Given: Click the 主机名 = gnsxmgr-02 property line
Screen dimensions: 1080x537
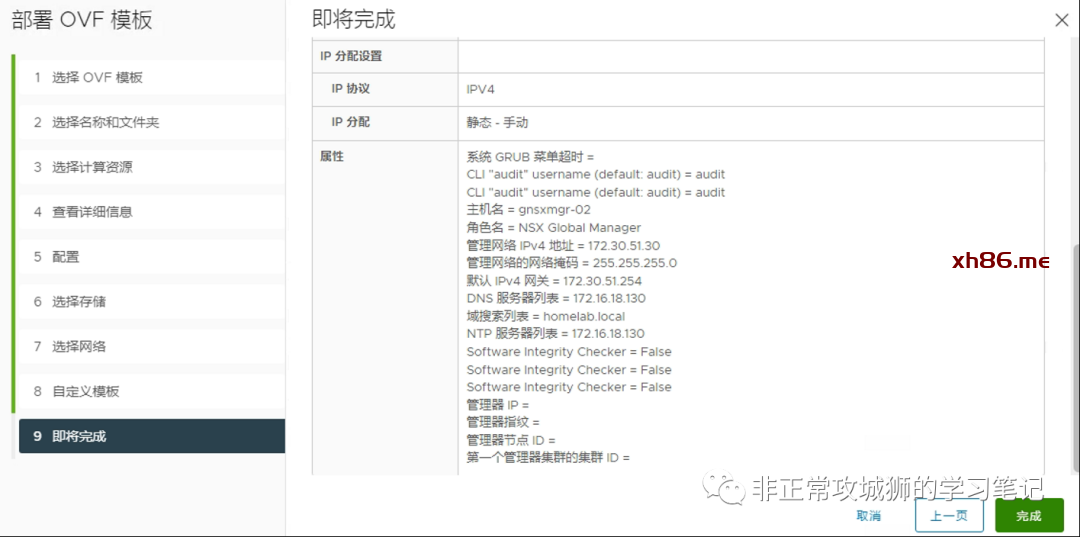Looking at the screenshot, I should pyautogui.click(x=528, y=210).
